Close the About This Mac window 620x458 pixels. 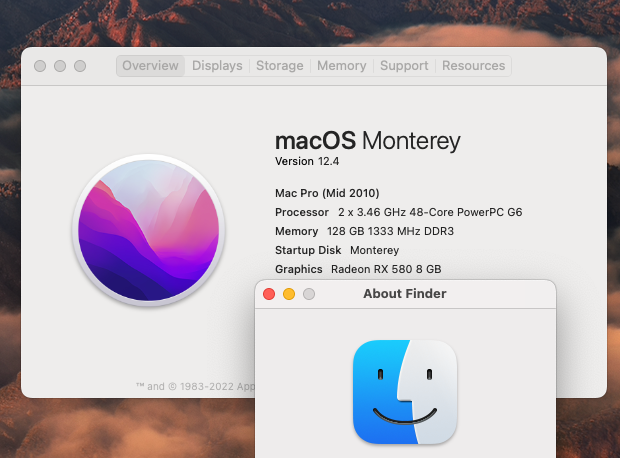tap(40, 66)
